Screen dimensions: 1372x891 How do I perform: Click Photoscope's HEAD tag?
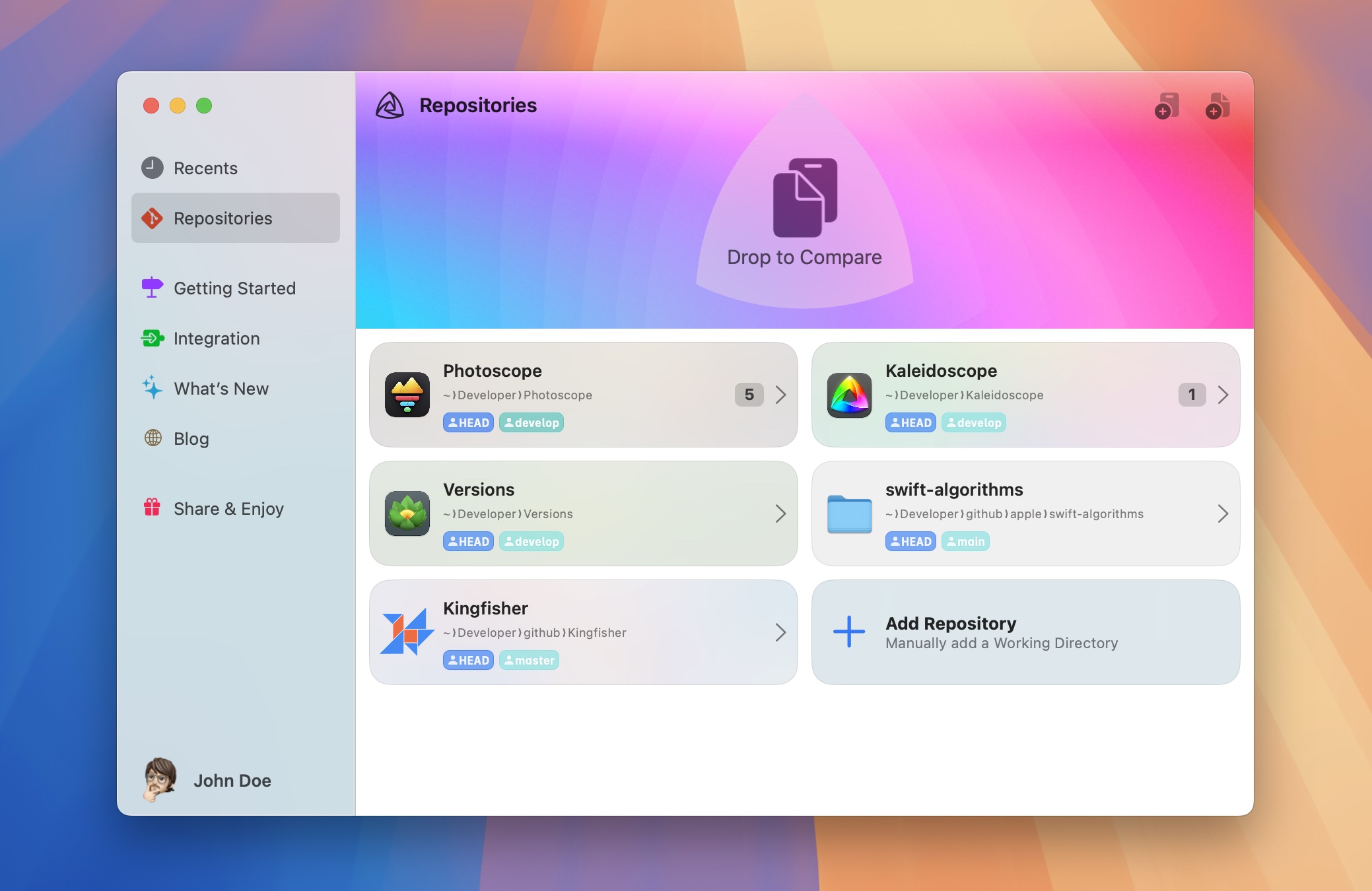468,422
